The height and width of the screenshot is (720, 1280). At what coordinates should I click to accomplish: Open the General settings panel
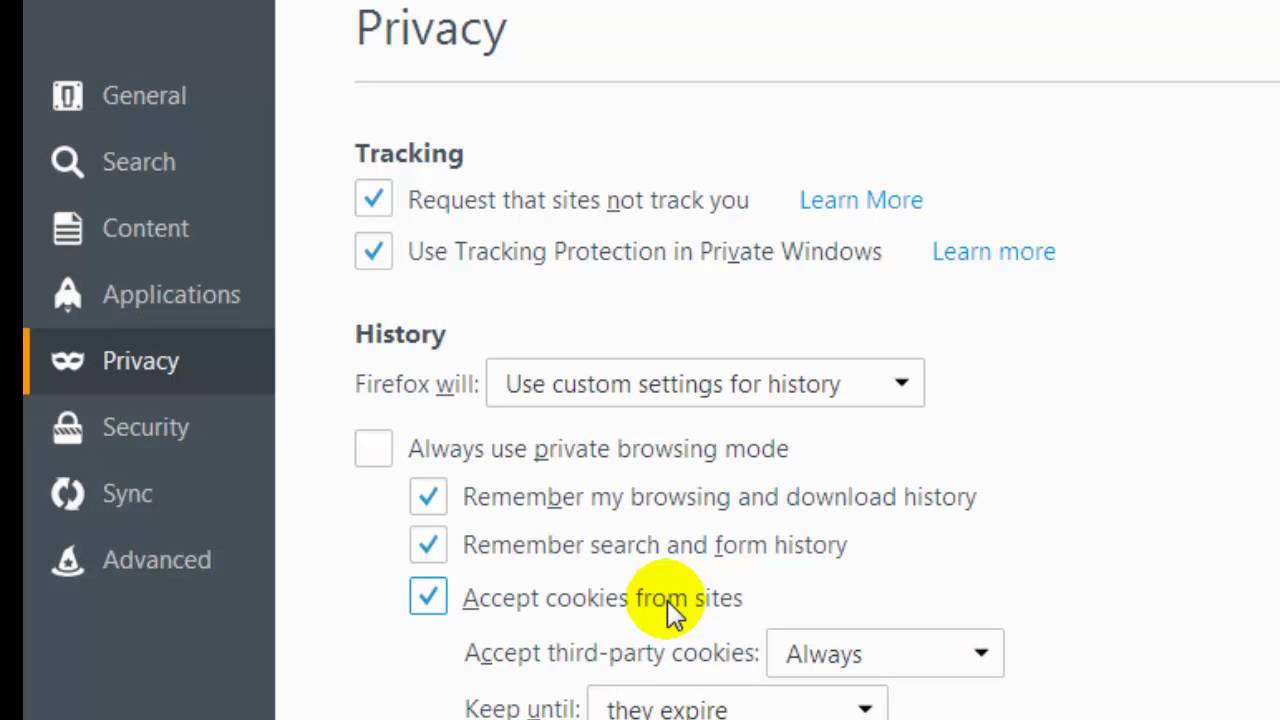point(144,95)
